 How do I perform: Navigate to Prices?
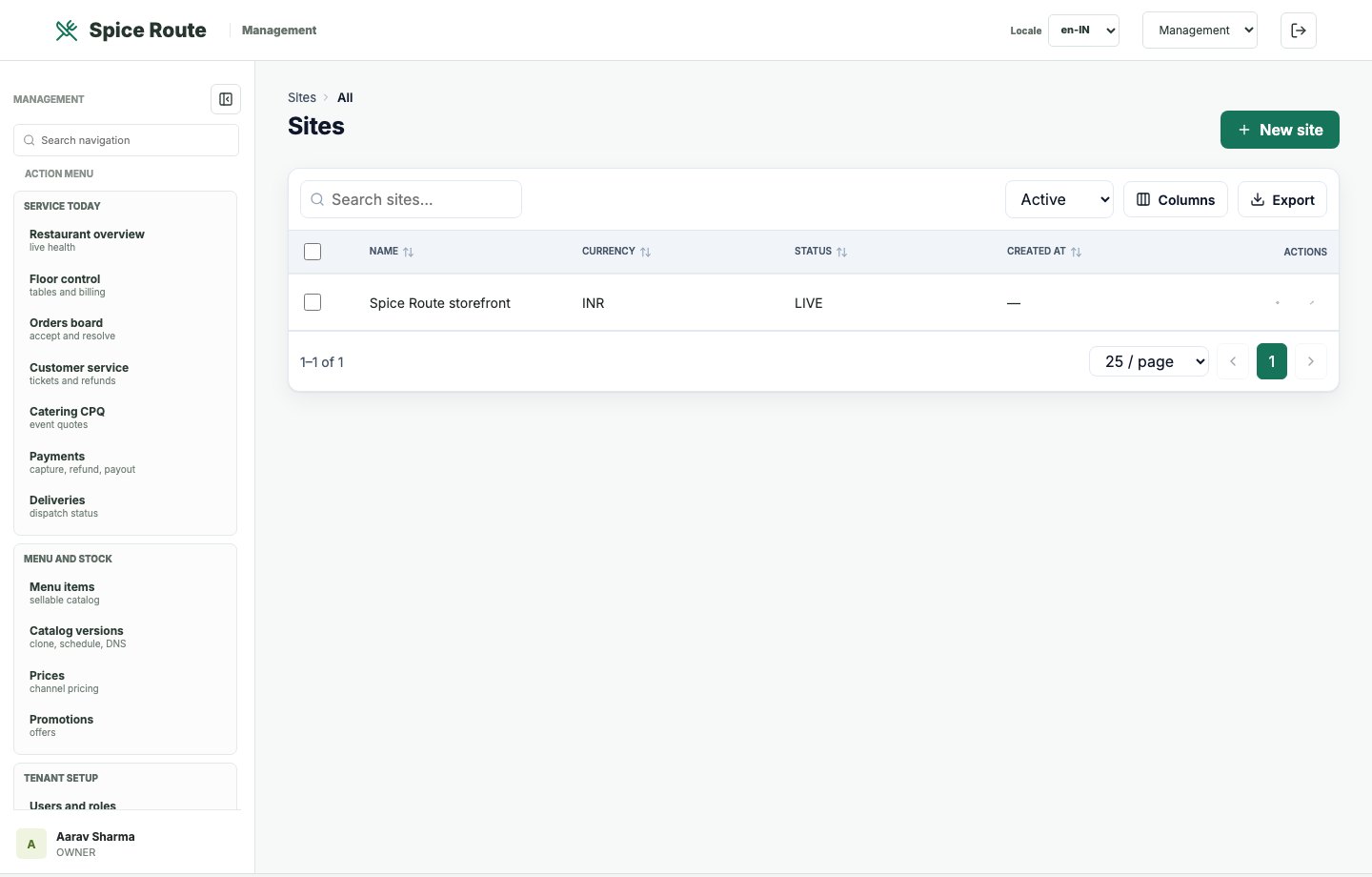click(x=125, y=682)
